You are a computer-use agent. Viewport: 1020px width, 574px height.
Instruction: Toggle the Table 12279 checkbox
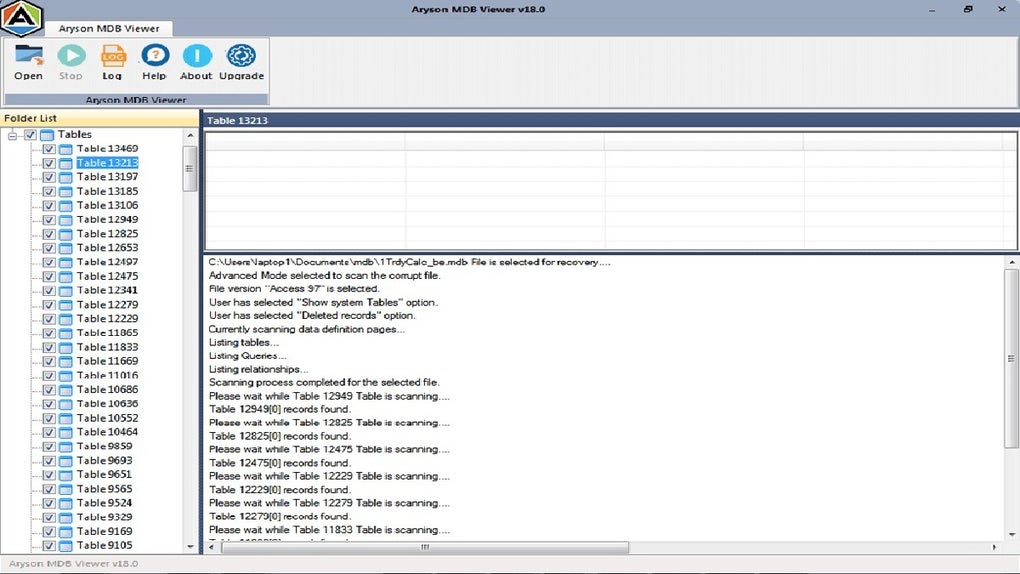(x=49, y=305)
